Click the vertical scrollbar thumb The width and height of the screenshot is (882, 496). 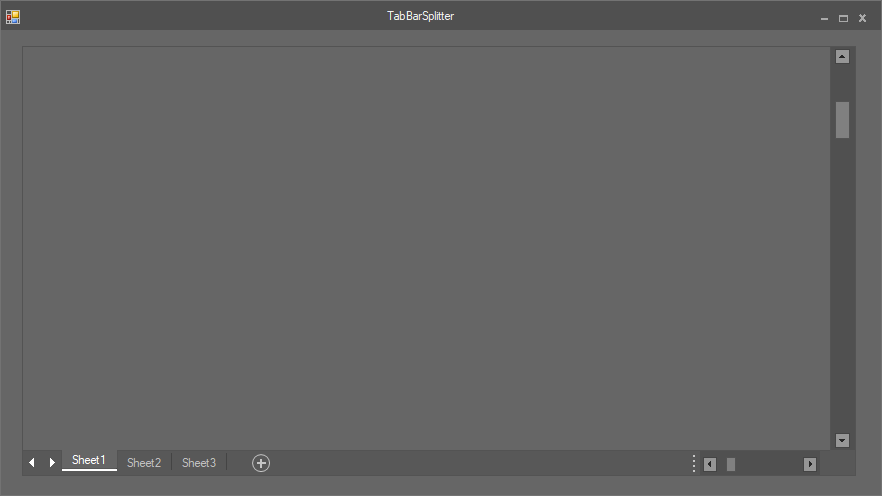[x=842, y=120]
